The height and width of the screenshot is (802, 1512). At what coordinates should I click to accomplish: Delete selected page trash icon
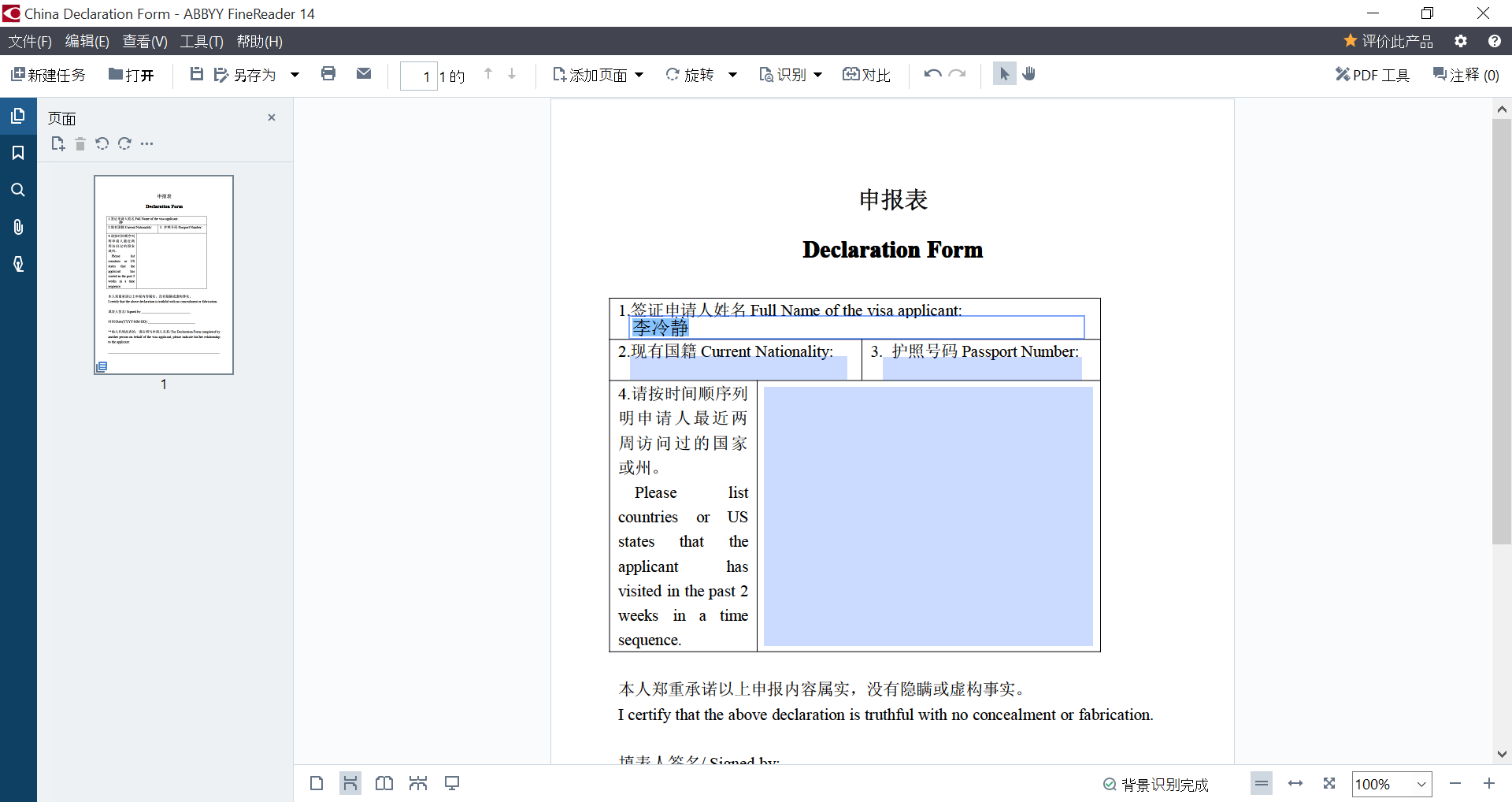[80, 143]
